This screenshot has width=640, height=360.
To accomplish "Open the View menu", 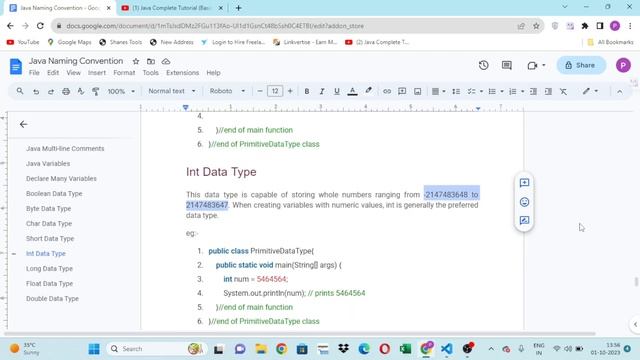I will (73, 73).
